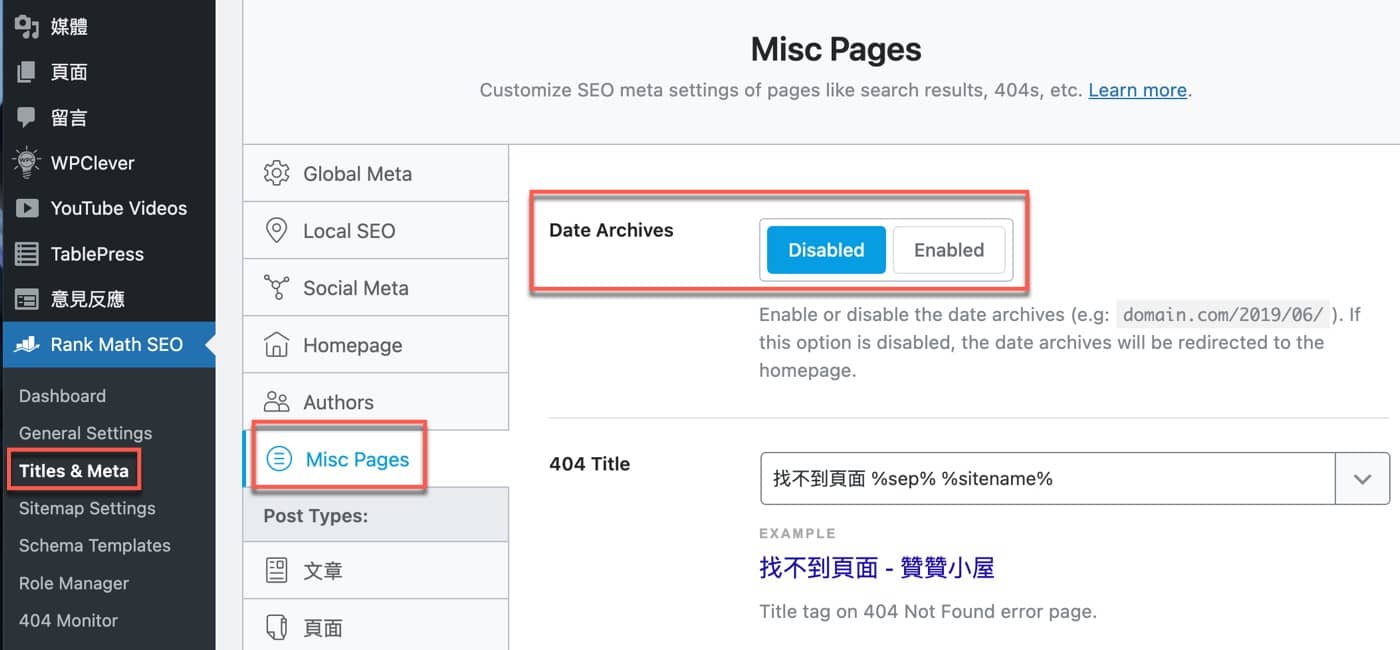The width and height of the screenshot is (1400, 650).
Task: Open Rank Math General Settings
Action: point(85,433)
